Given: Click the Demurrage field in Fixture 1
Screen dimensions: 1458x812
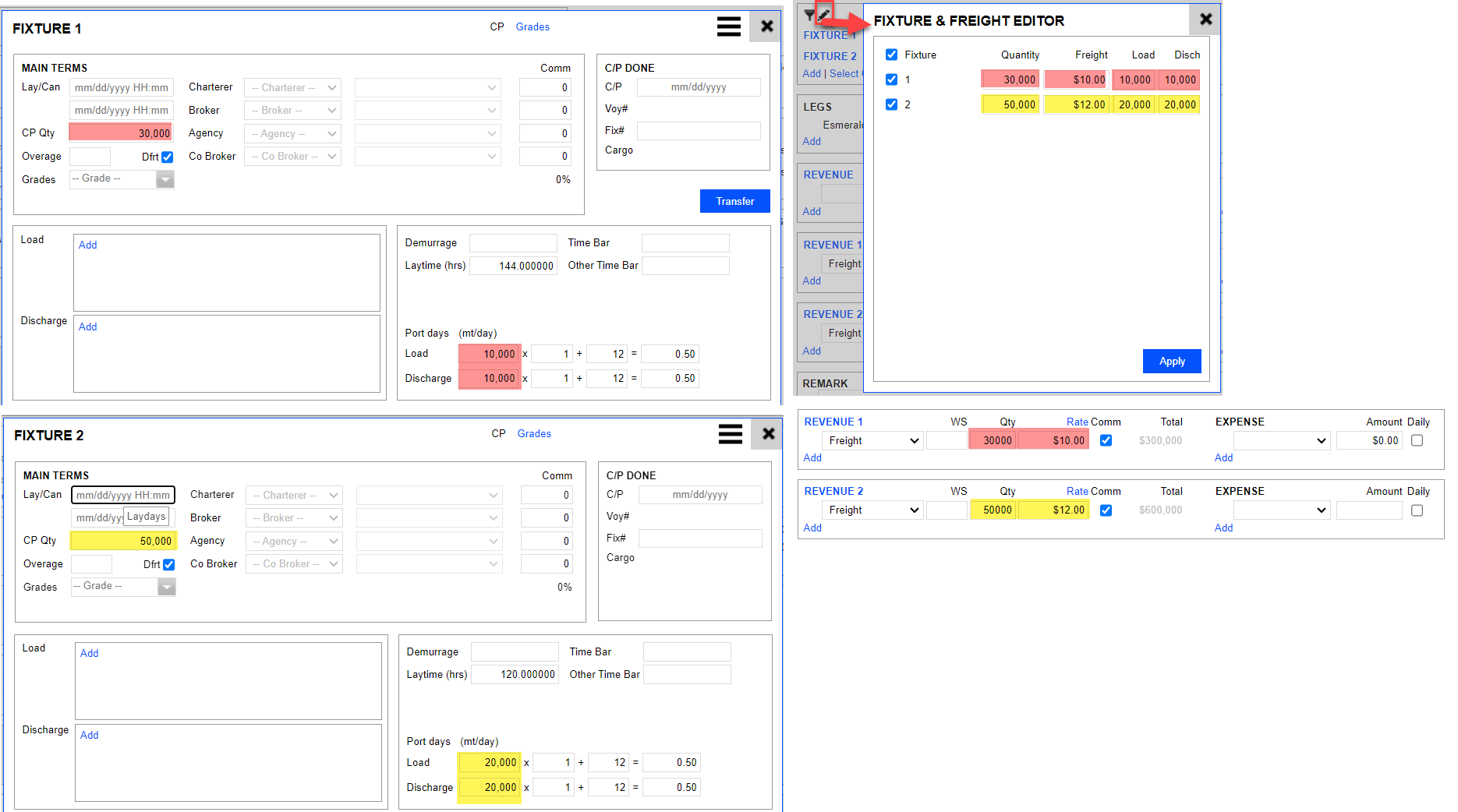Looking at the screenshot, I should (x=512, y=243).
